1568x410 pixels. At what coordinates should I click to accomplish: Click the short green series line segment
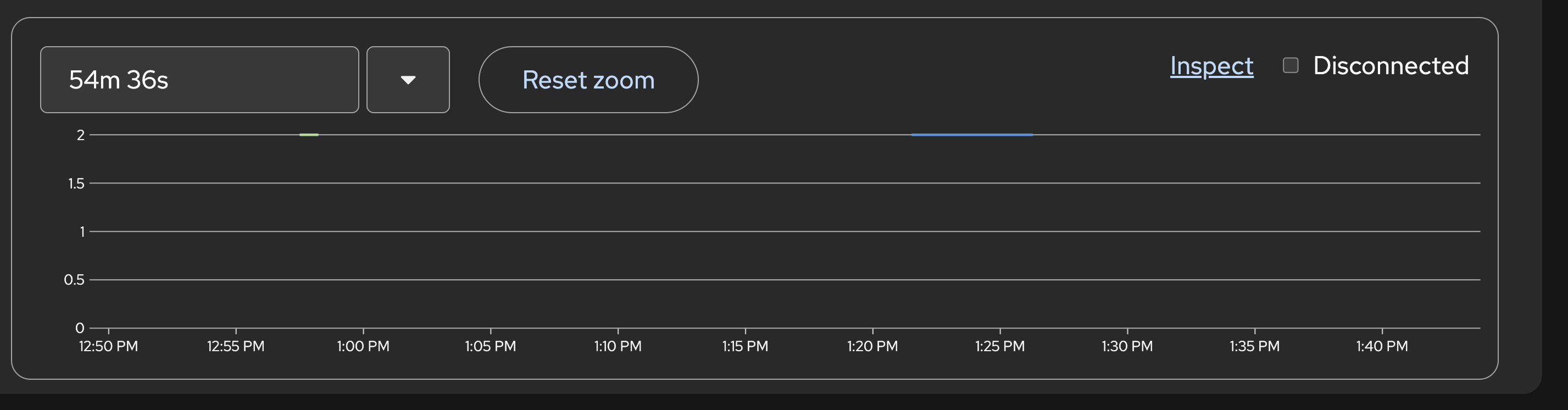pyautogui.click(x=309, y=135)
